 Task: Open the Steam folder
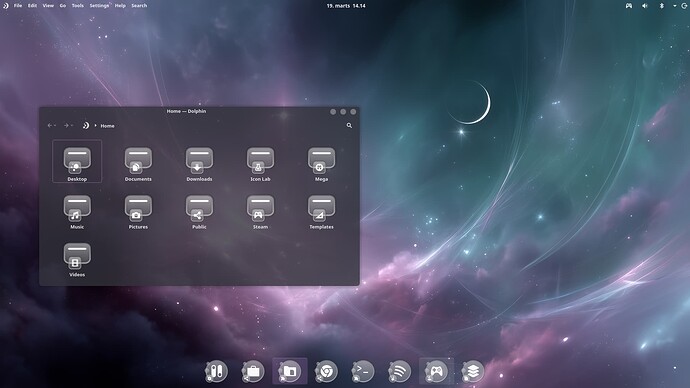tap(260, 212)
